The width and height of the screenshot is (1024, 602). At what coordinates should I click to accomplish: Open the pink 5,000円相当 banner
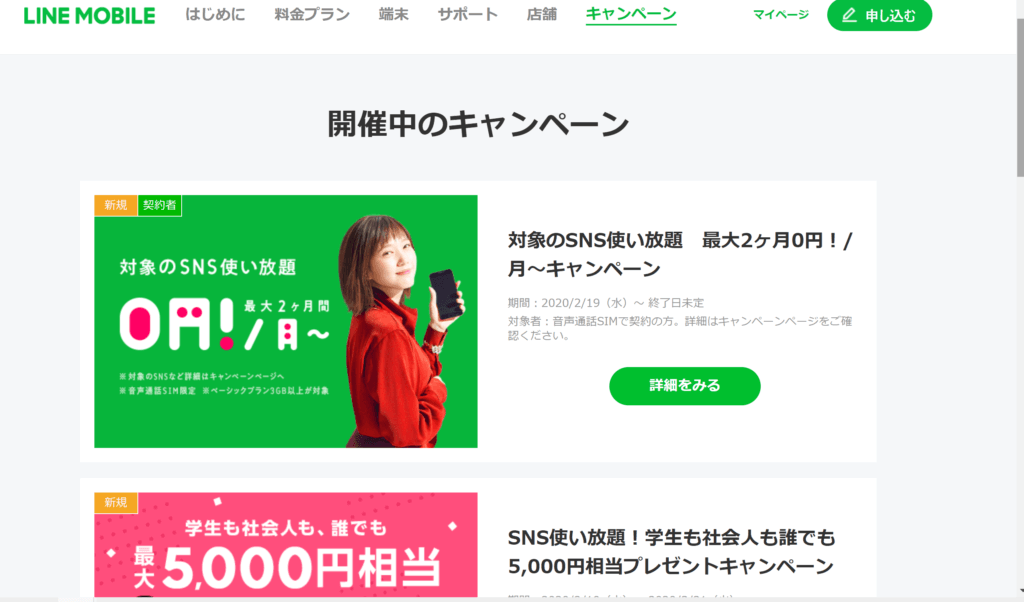coord(285,545)
